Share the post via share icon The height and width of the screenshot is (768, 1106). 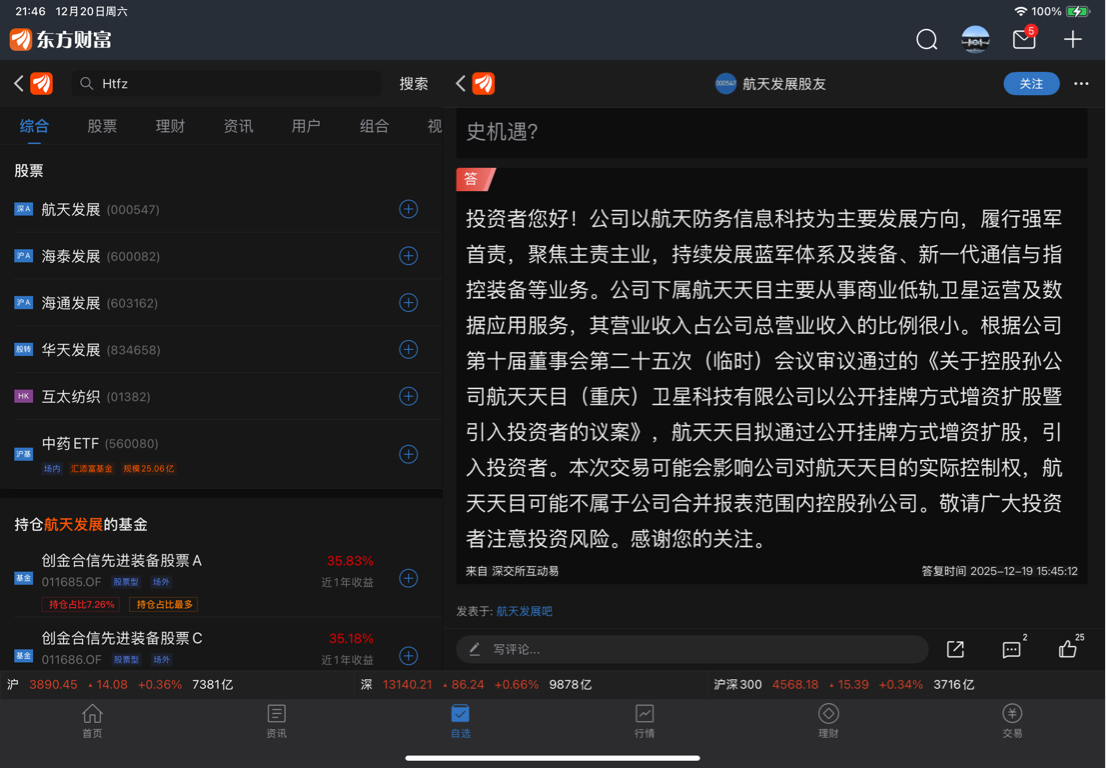[955, 649]
